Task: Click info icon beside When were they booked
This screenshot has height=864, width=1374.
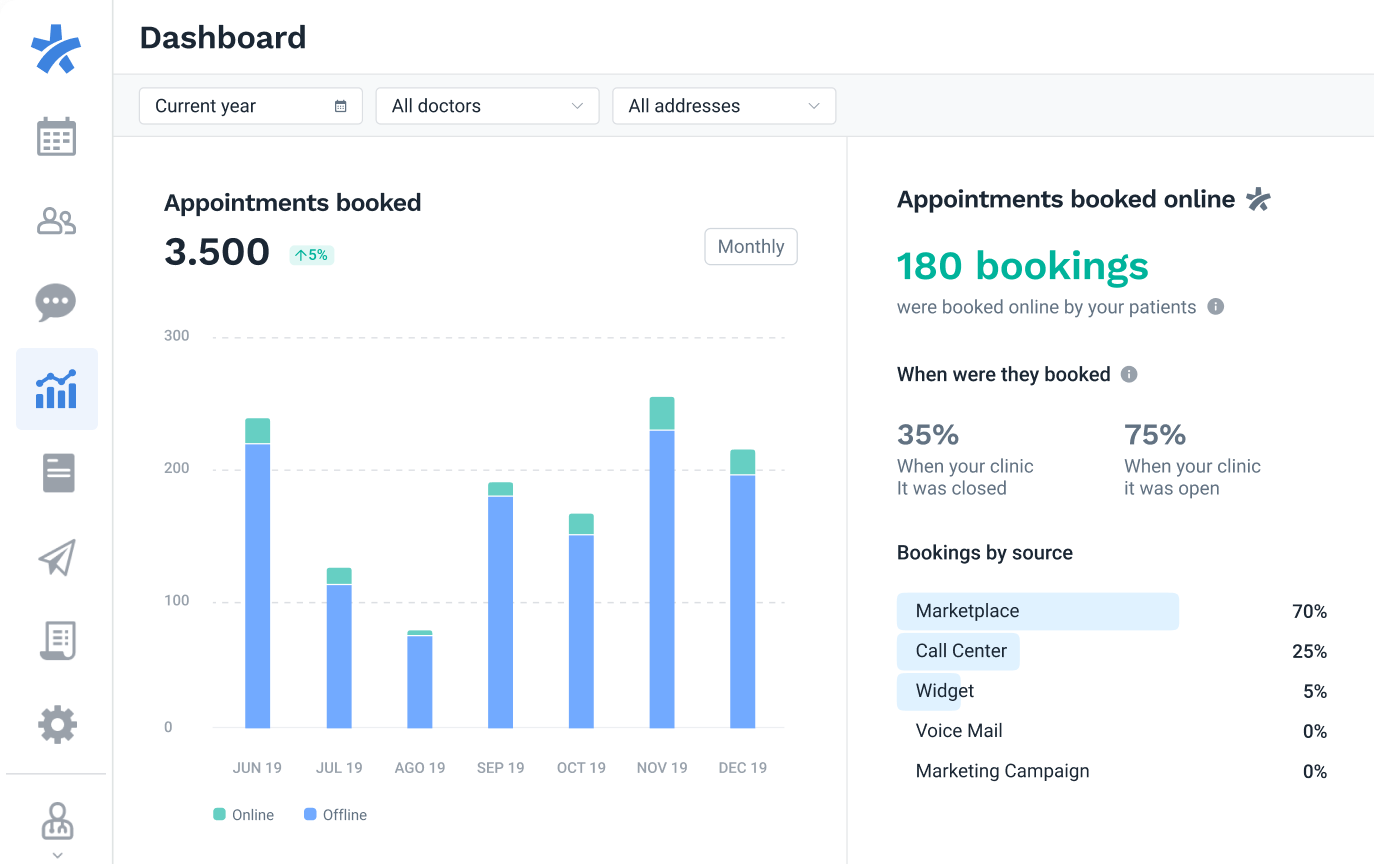Action: 1129,375
